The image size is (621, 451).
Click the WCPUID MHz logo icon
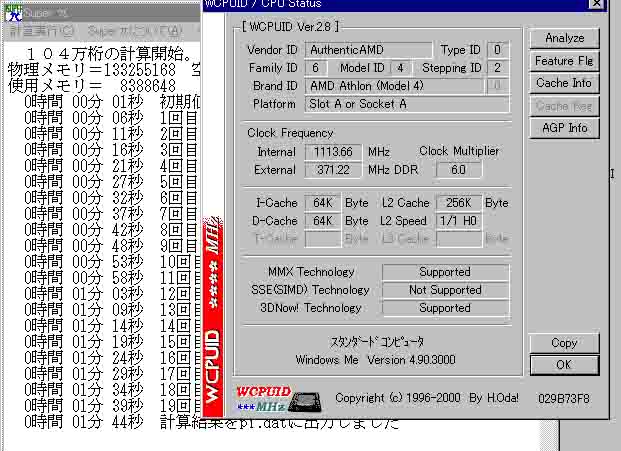pos(278,399)
